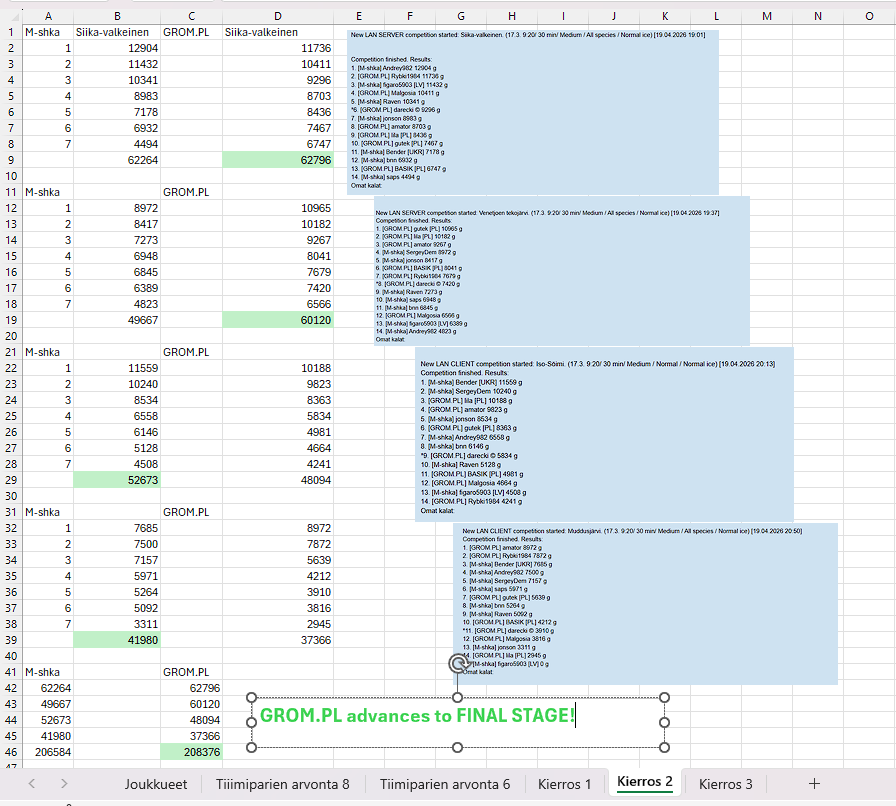Open the Joukkueet sheet tab
This screenshot has width=896, height=806.
click(155, 784)
